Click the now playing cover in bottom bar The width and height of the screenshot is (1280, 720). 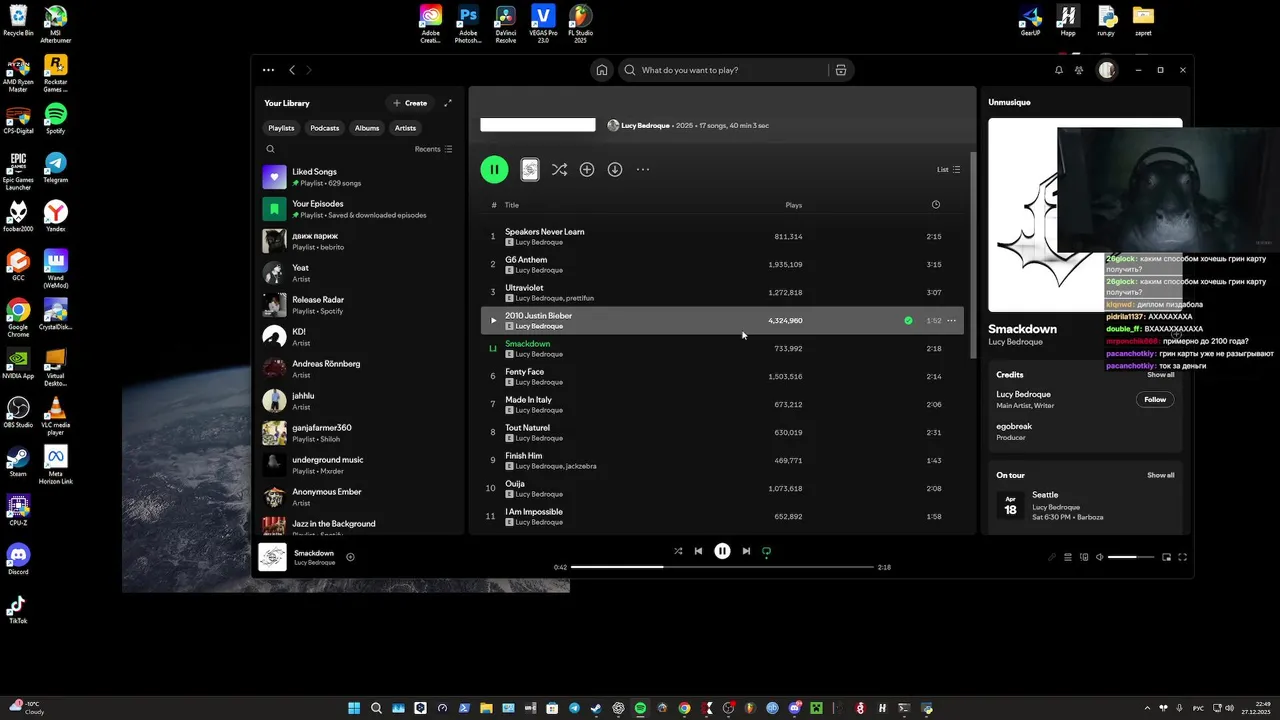(x=272, y=557)
